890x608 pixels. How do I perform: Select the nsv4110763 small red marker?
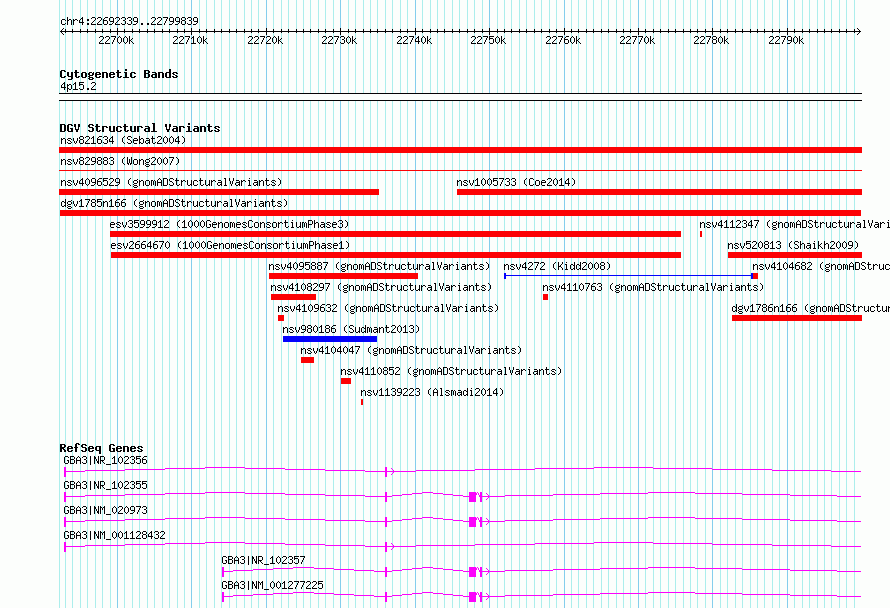(545, 297)
